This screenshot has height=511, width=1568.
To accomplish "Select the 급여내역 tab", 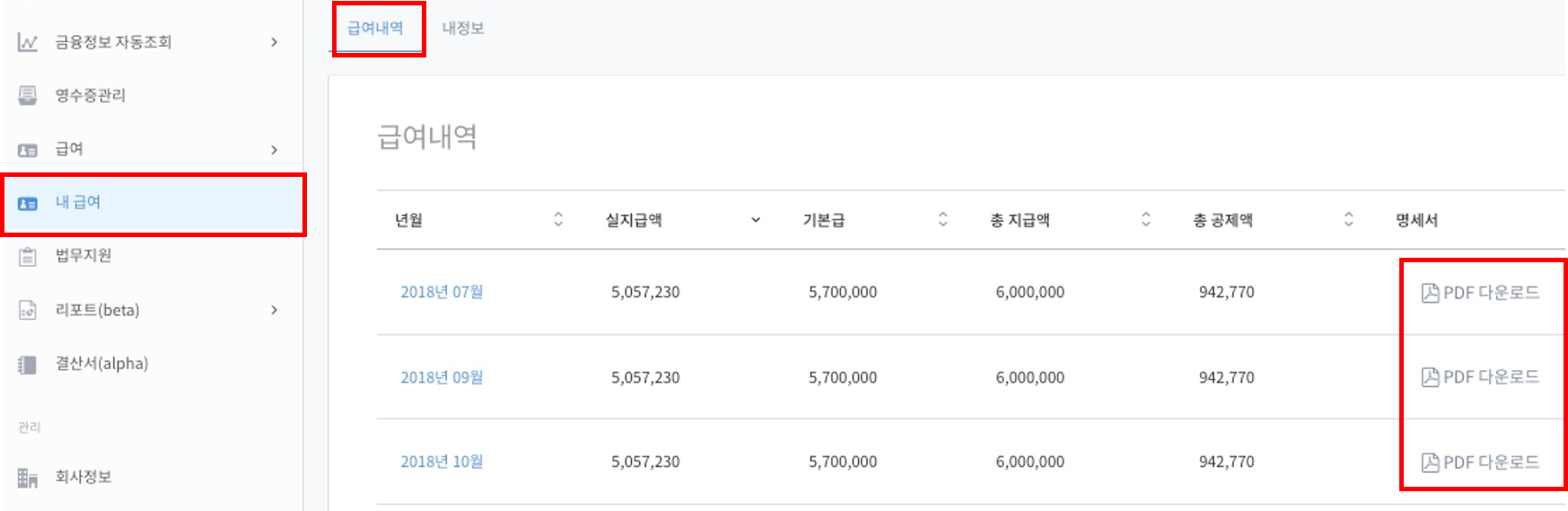I will tap(375, 28).
